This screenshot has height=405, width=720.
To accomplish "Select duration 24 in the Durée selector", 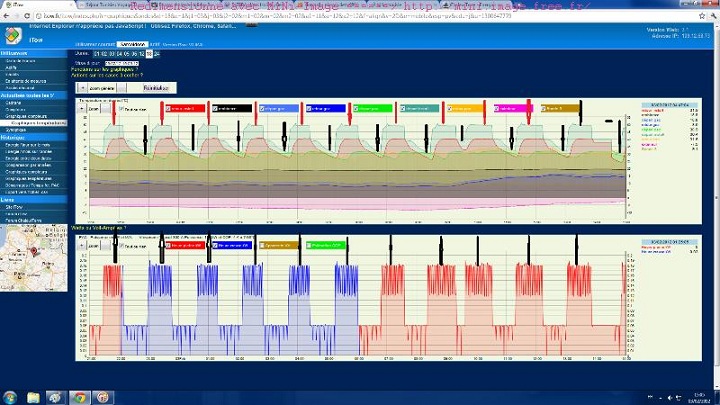I will point(156,54).
